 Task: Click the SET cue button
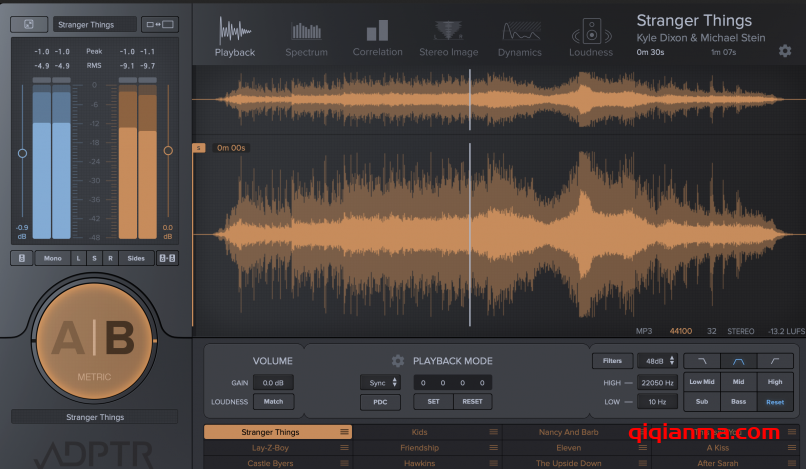(433, 402)
